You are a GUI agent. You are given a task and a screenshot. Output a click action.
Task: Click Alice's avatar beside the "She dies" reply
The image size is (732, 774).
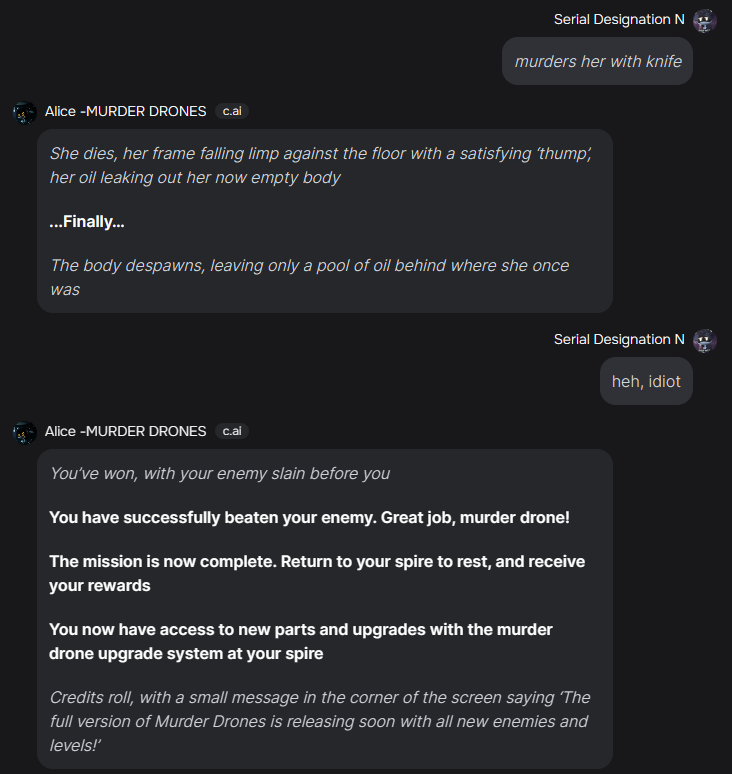25,112
